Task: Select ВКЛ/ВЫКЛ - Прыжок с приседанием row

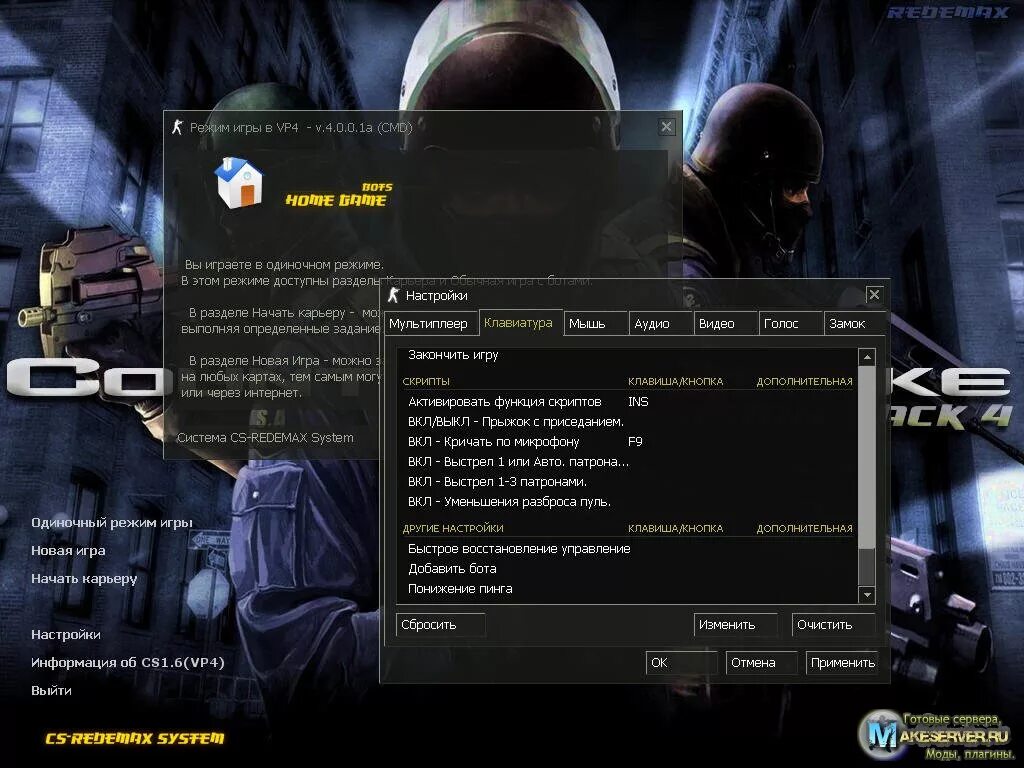Action: click(628, 422)
